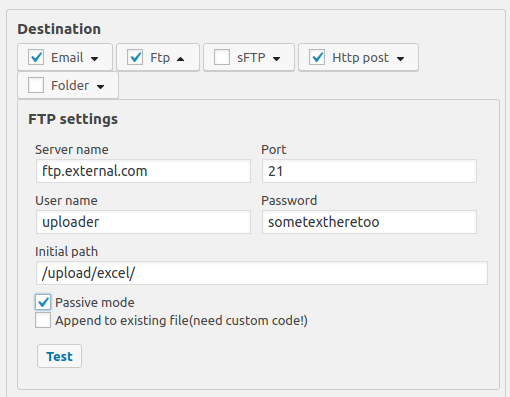
Task: Focus the Initial path field
Action: 262,273
